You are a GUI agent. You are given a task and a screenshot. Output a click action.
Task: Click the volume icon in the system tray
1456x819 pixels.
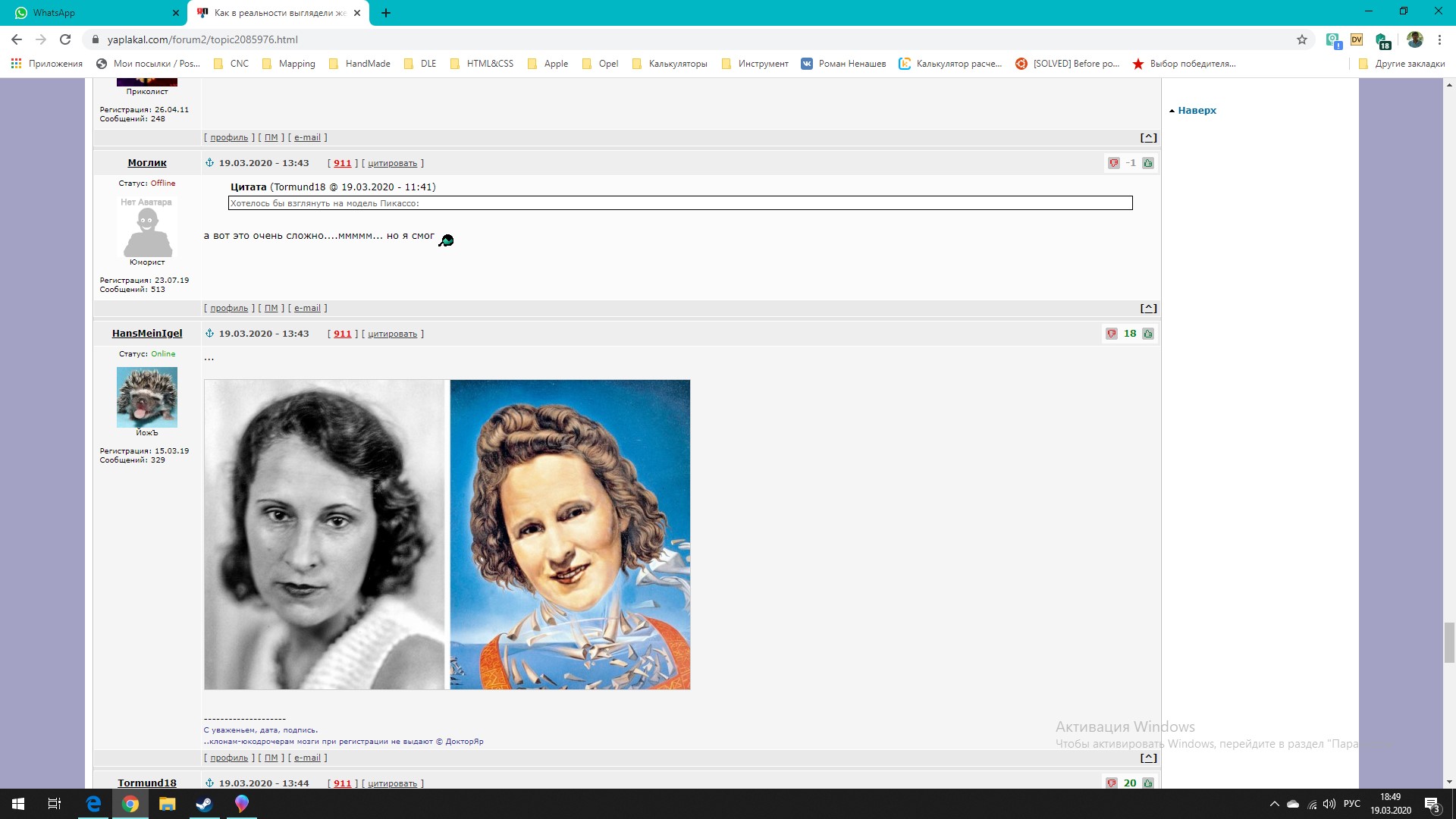tap(1329, 804)
